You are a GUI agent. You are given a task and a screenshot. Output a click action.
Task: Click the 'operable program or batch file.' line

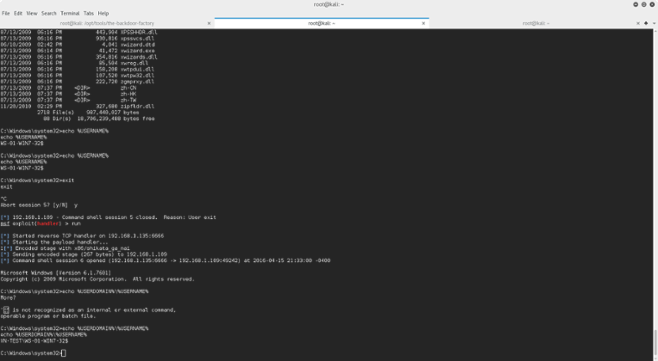point(48,316)
